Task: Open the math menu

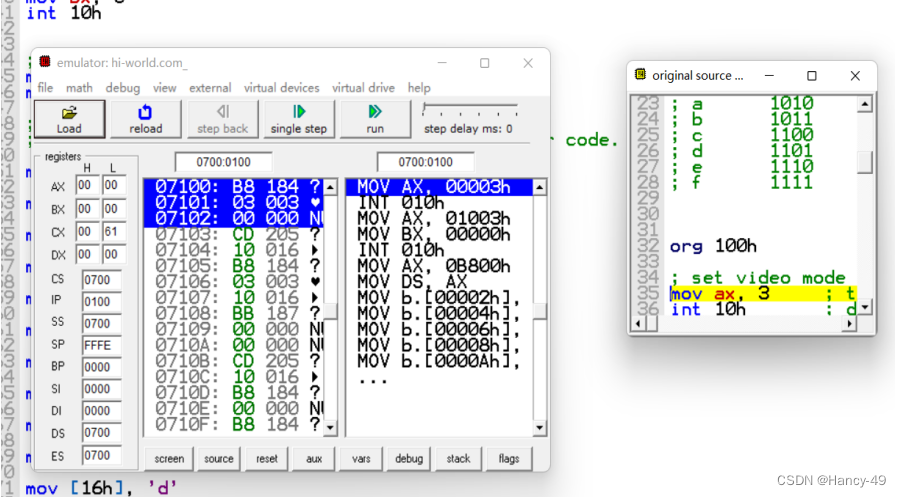Action: [x=79, y=88]
